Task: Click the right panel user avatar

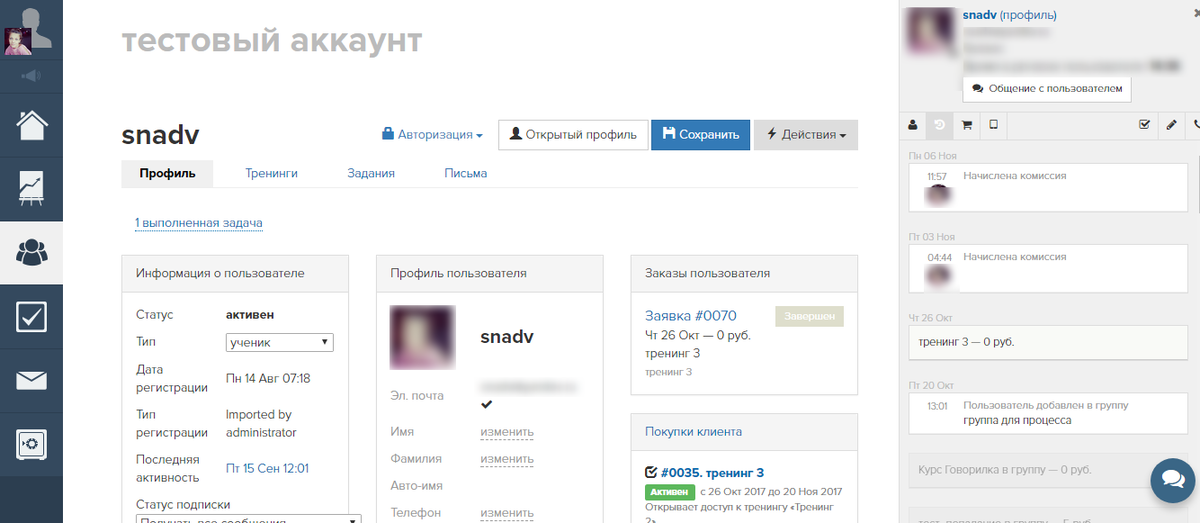Action: pyautogui.click(x=929, y=31)
